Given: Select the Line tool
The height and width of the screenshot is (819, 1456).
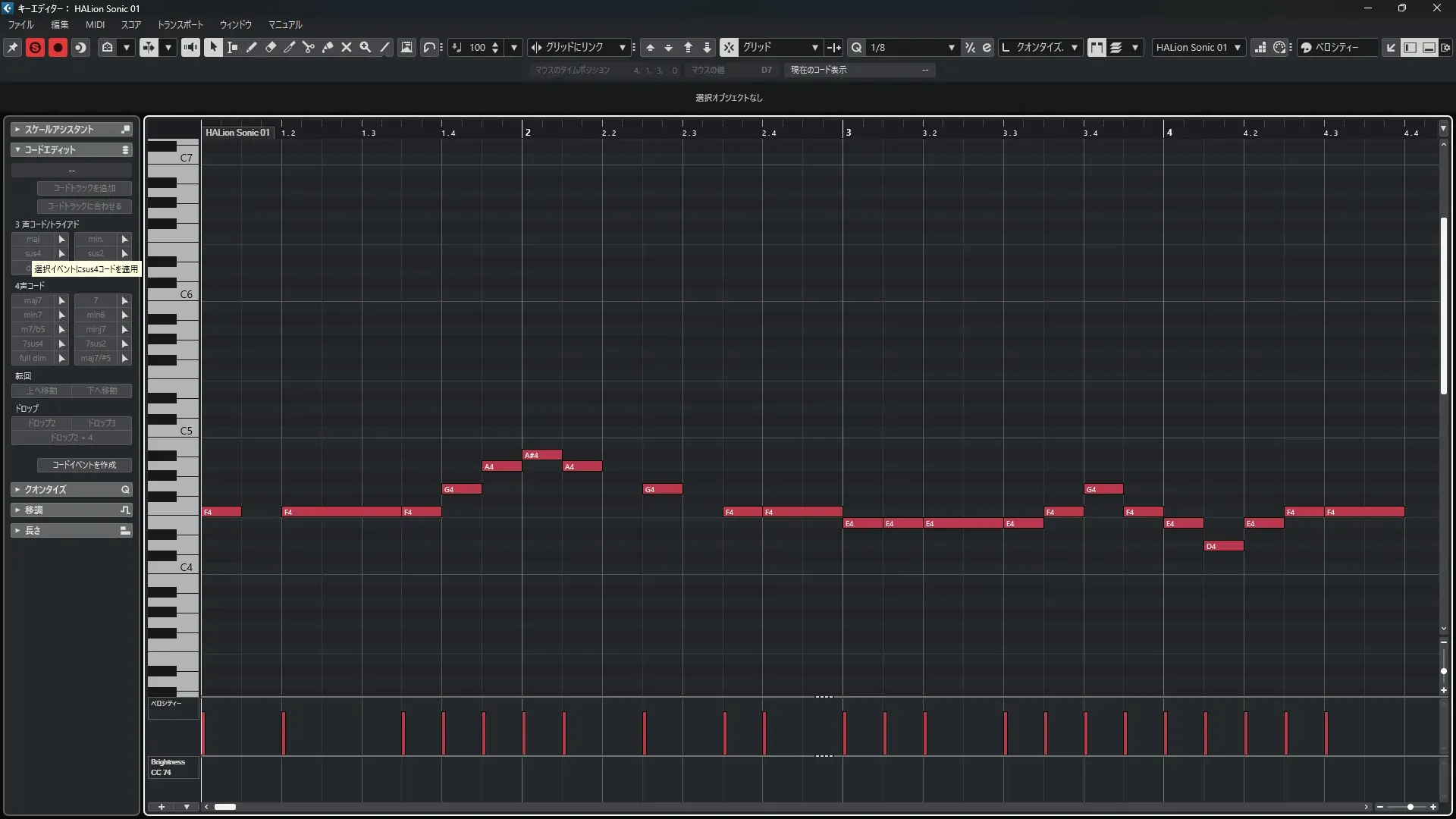Looking at the screenshot, I should coord(384,47).
